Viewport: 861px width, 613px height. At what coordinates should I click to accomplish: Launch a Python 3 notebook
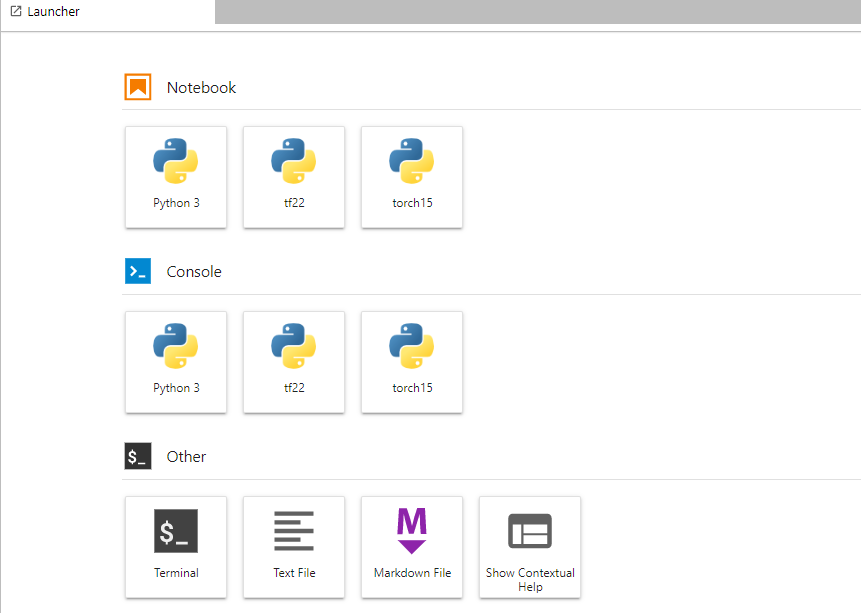(x=176, y=177)
